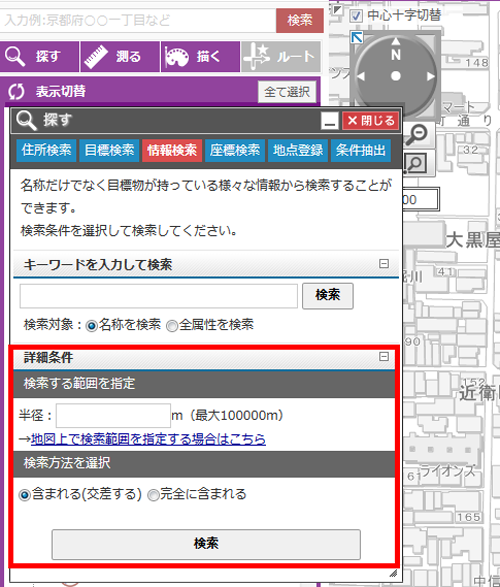This screenshot has width=500, height=587.
Task: Select 全属性を検索 radio button
Action: click(x=172, y=326)
